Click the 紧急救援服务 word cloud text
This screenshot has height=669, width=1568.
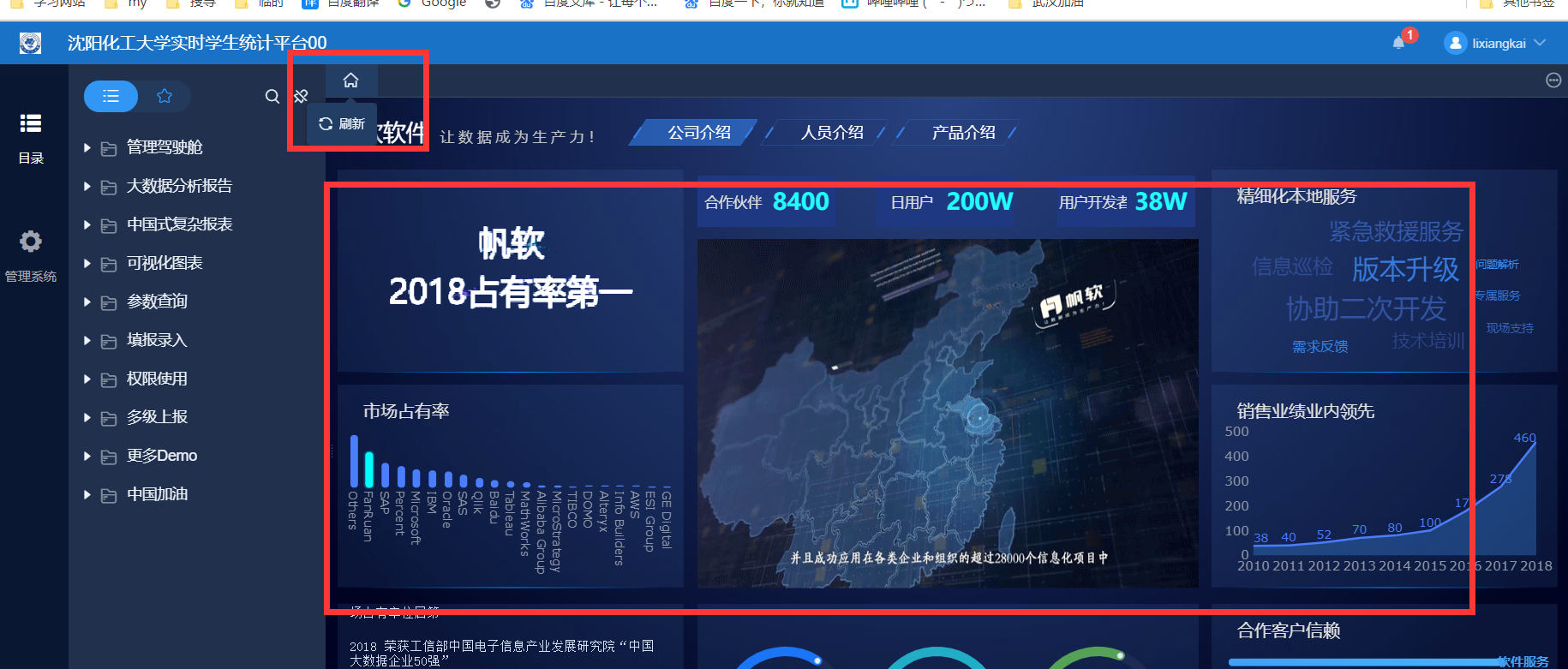(x=1396, y=231)
